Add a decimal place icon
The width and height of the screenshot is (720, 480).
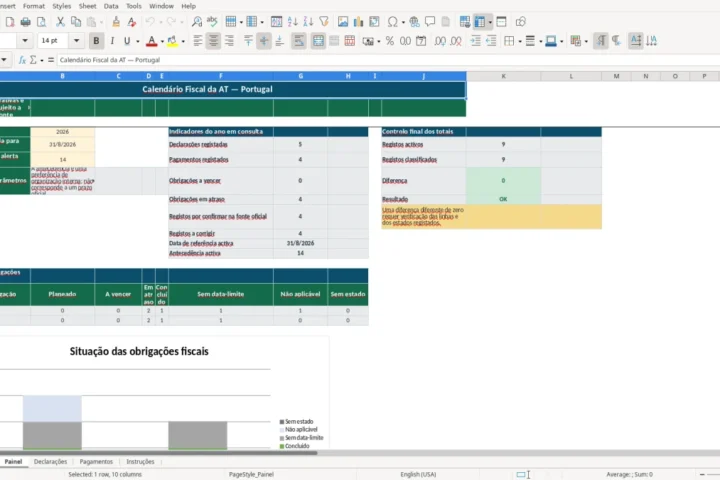point(440,41)
